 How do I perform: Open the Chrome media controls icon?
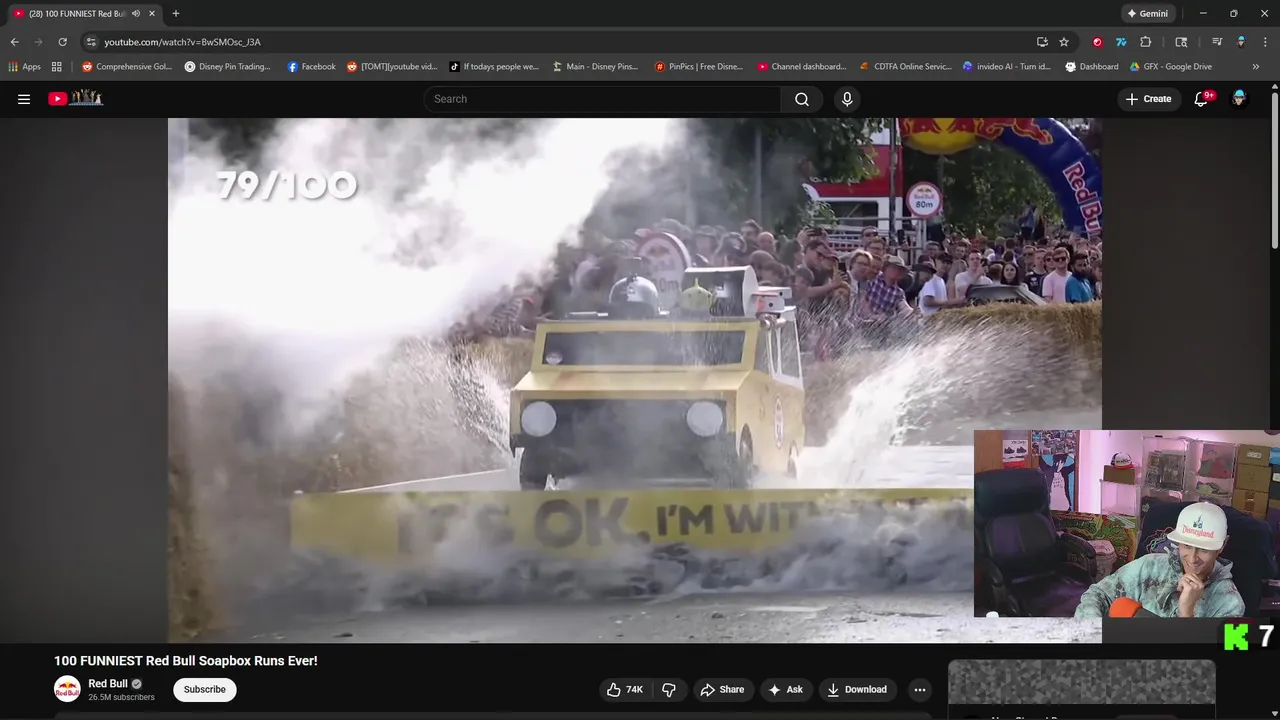[x=1217, y=42]
